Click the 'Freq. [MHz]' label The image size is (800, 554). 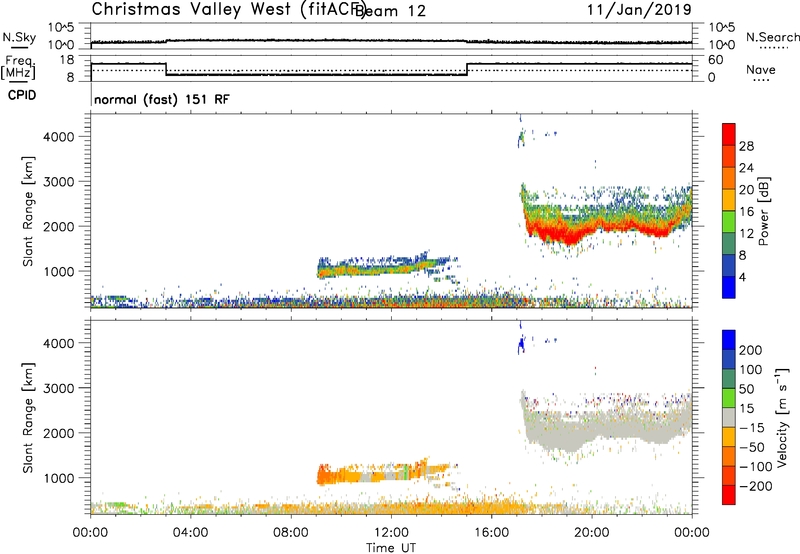coord(20,67)
